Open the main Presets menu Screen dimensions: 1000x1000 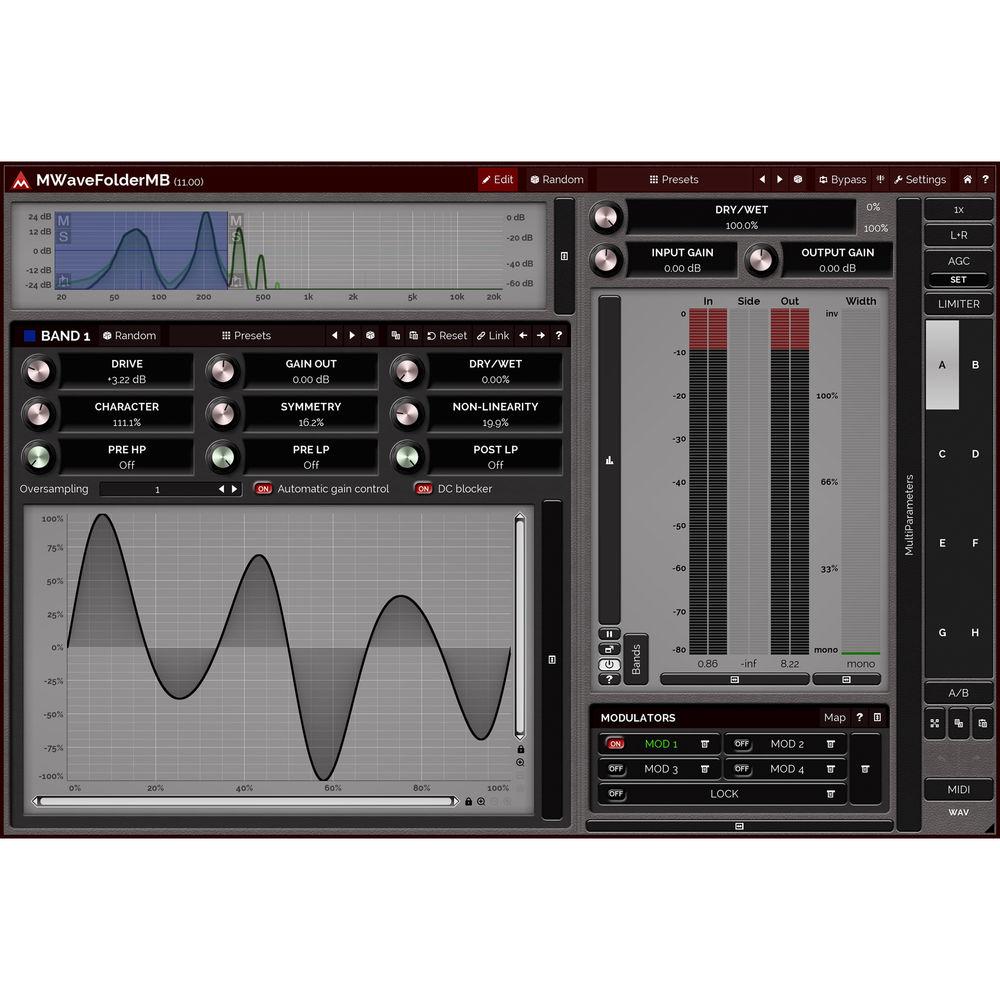673,180
